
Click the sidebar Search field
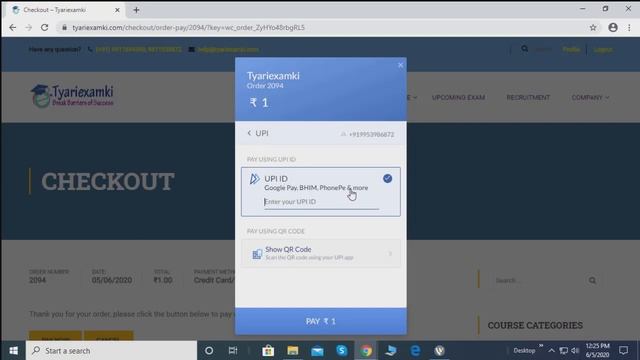539,280
